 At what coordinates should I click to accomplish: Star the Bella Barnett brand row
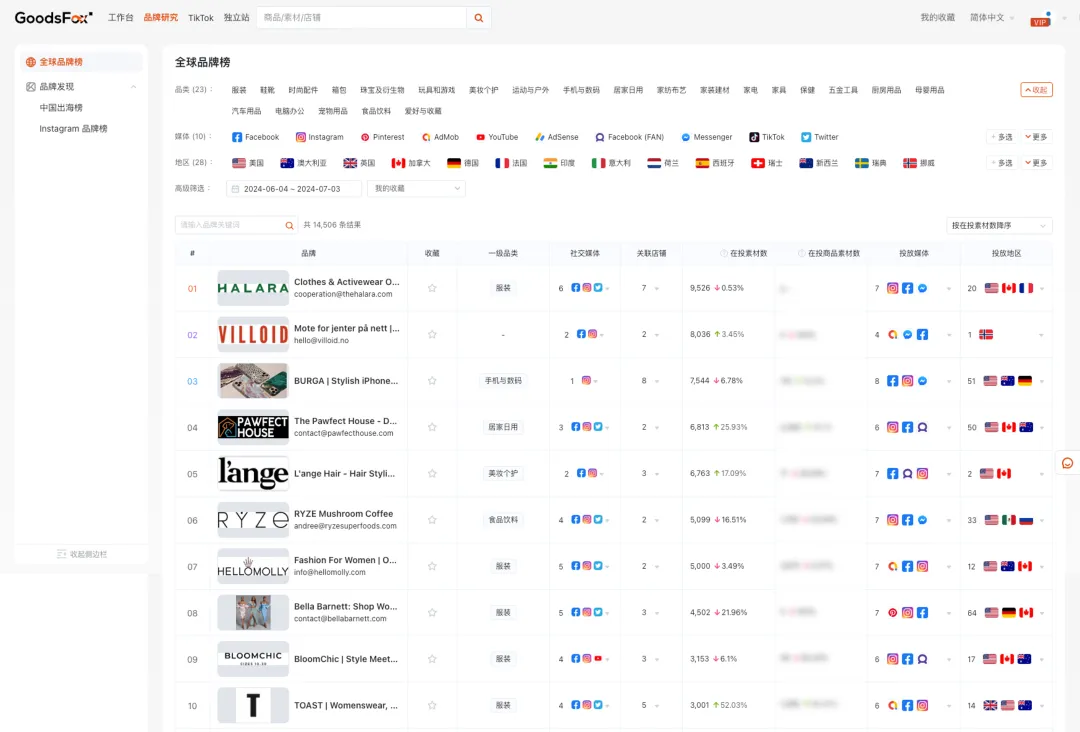coord(432,612)
